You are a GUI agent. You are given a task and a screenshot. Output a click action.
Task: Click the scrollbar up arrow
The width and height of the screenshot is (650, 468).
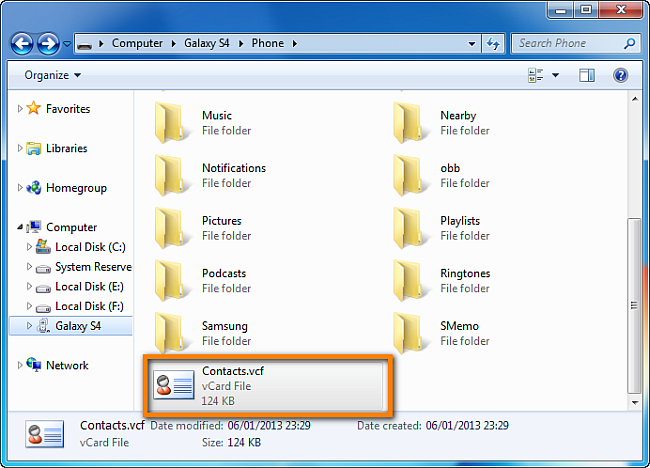coord(635,99)
